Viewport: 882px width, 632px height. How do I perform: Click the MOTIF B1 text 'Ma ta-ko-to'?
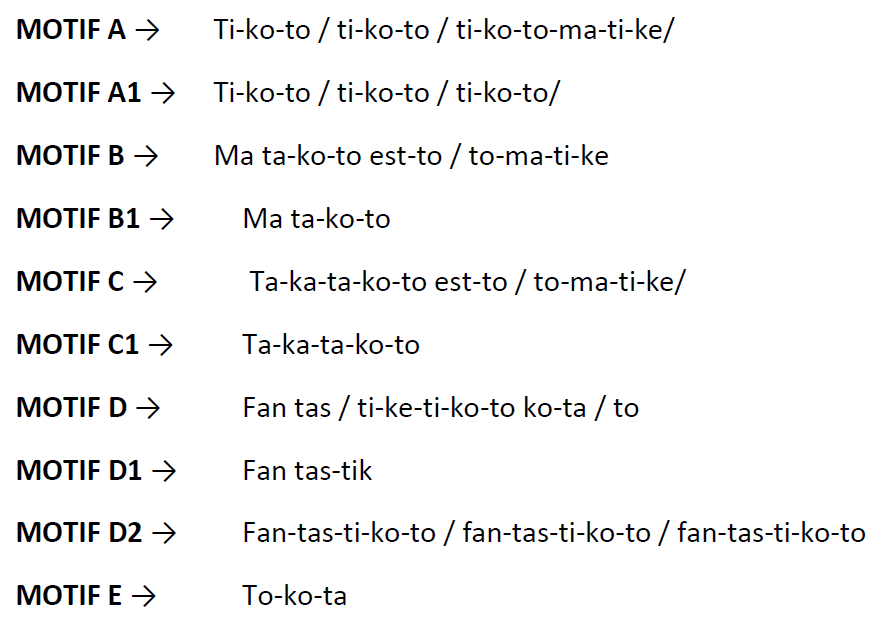coord(316,219)
